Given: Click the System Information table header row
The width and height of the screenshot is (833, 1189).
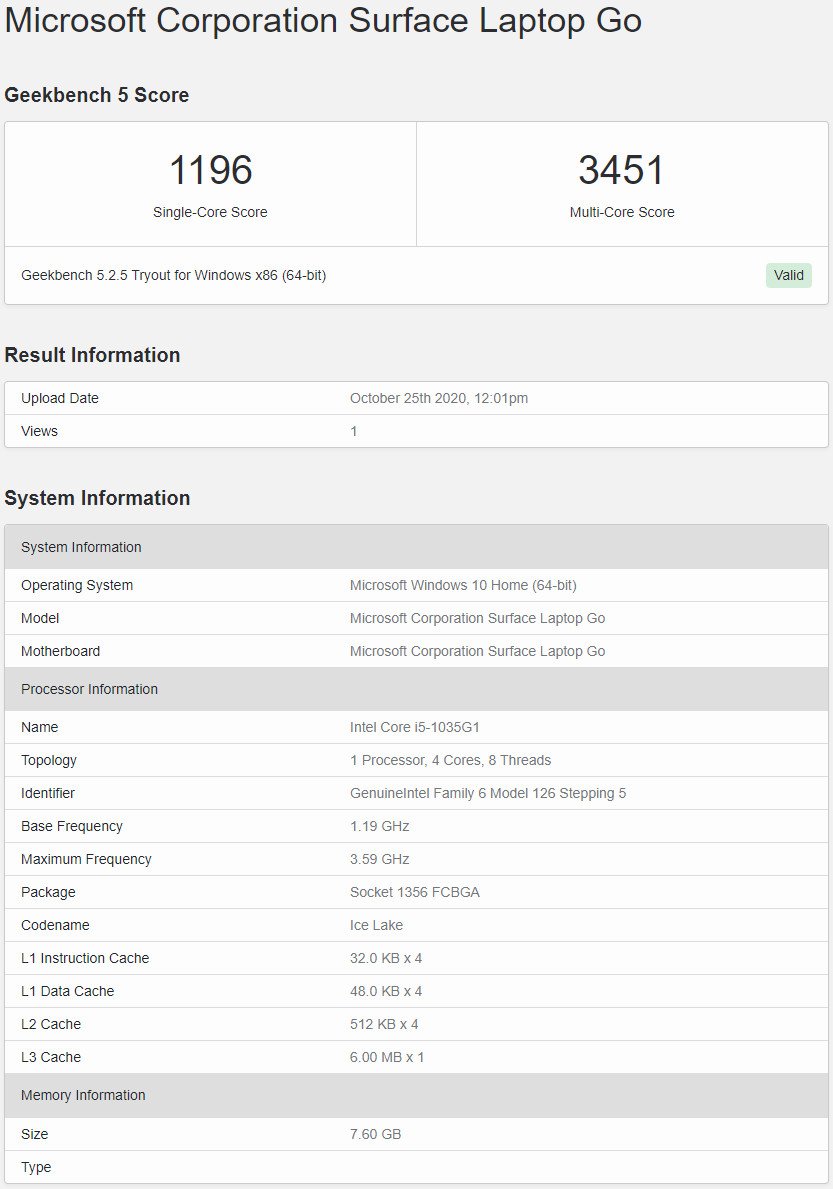Looking at the screenshot, I should pos(416,547).
